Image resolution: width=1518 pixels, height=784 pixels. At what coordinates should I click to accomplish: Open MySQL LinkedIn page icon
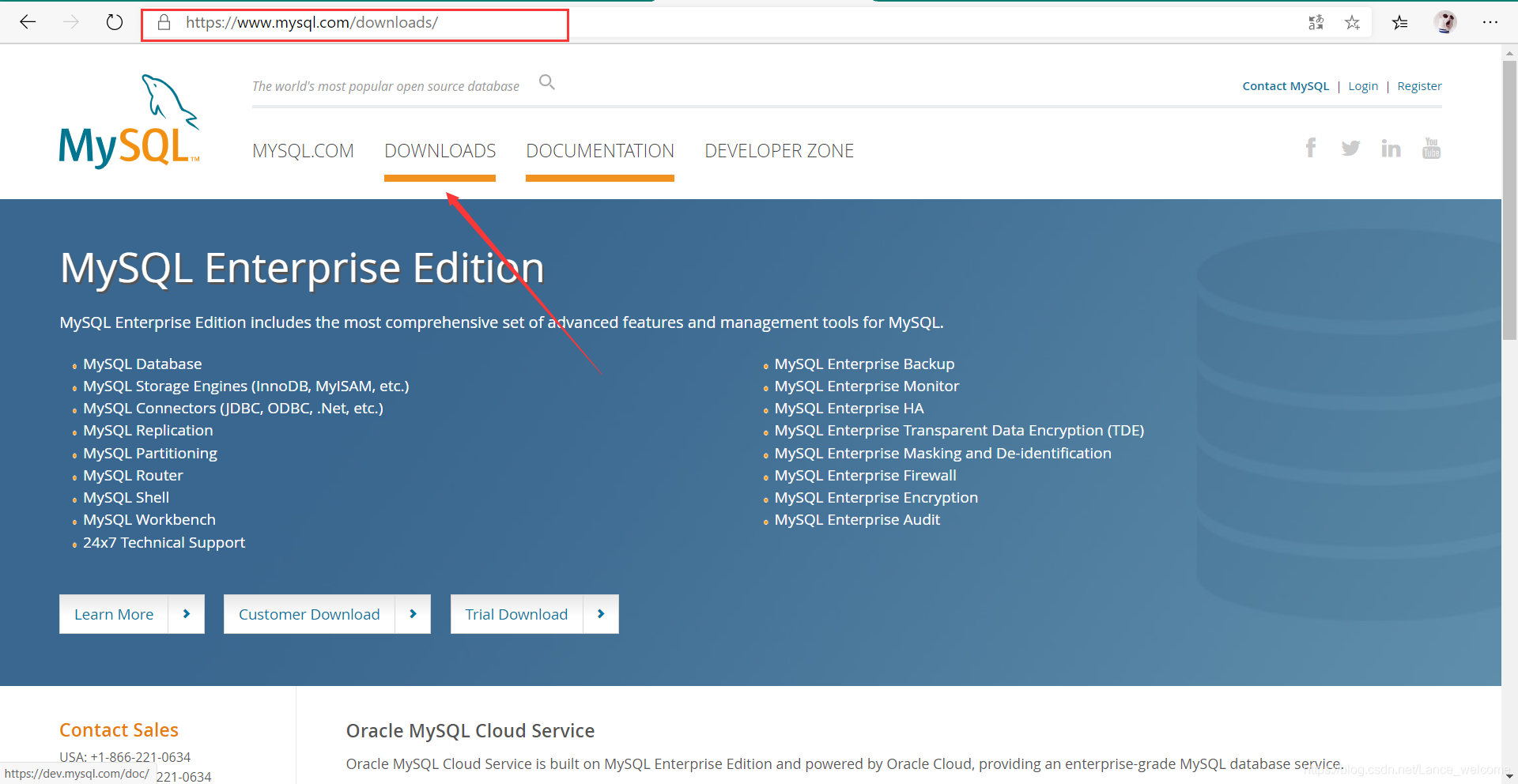click(x=1391, y=148)
